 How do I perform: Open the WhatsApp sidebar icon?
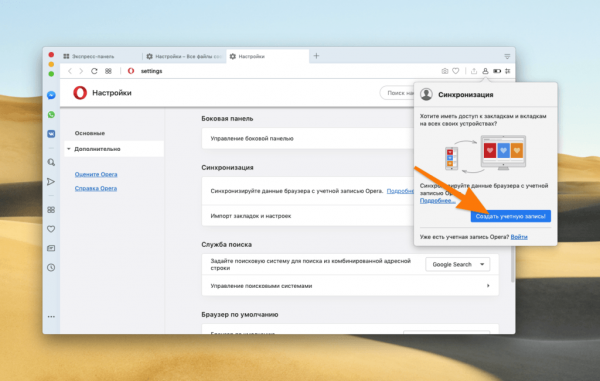[x=51, y=114]
